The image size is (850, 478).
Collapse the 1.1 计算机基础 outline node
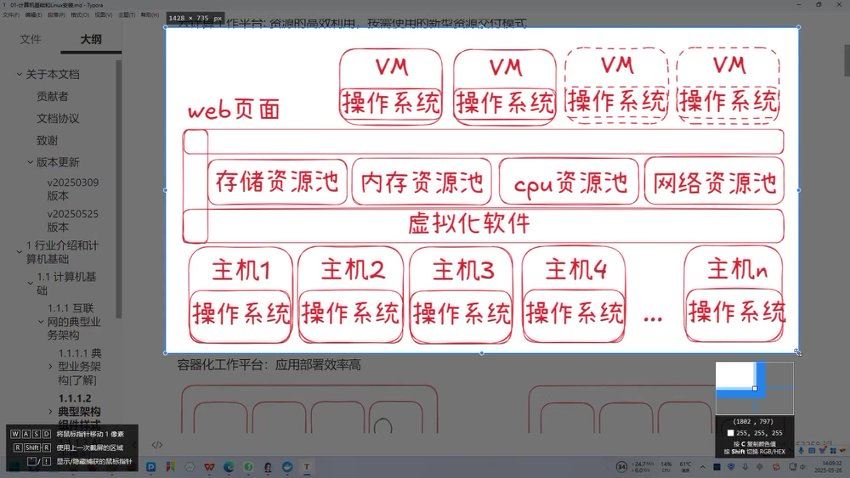30,277
